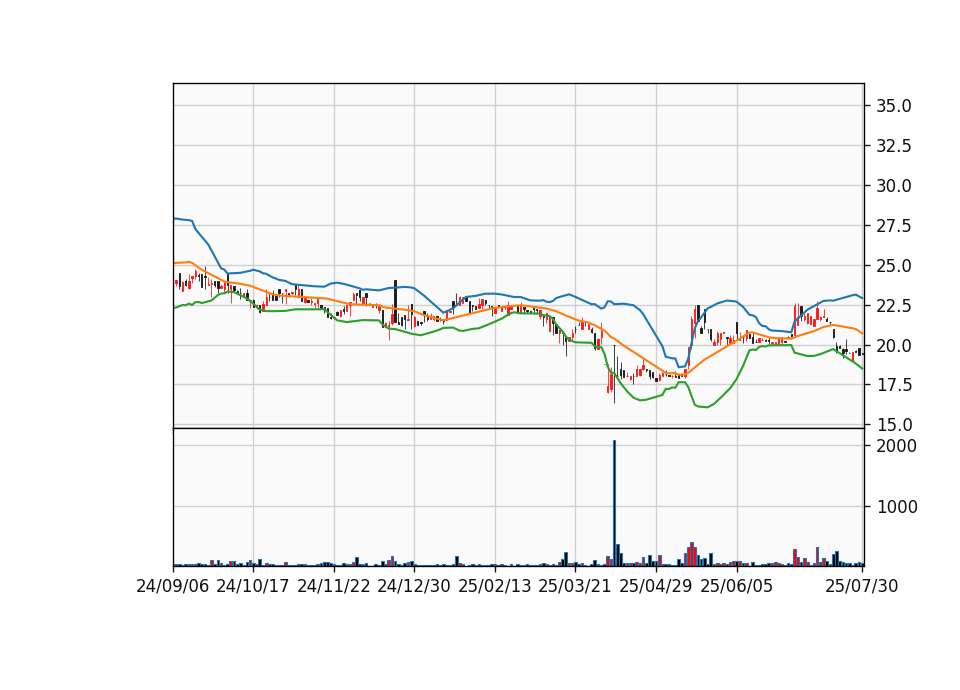Screen dimensions: 960x690
Task: Click the 24/11/22 date label
Action: (x=334, y=587)
